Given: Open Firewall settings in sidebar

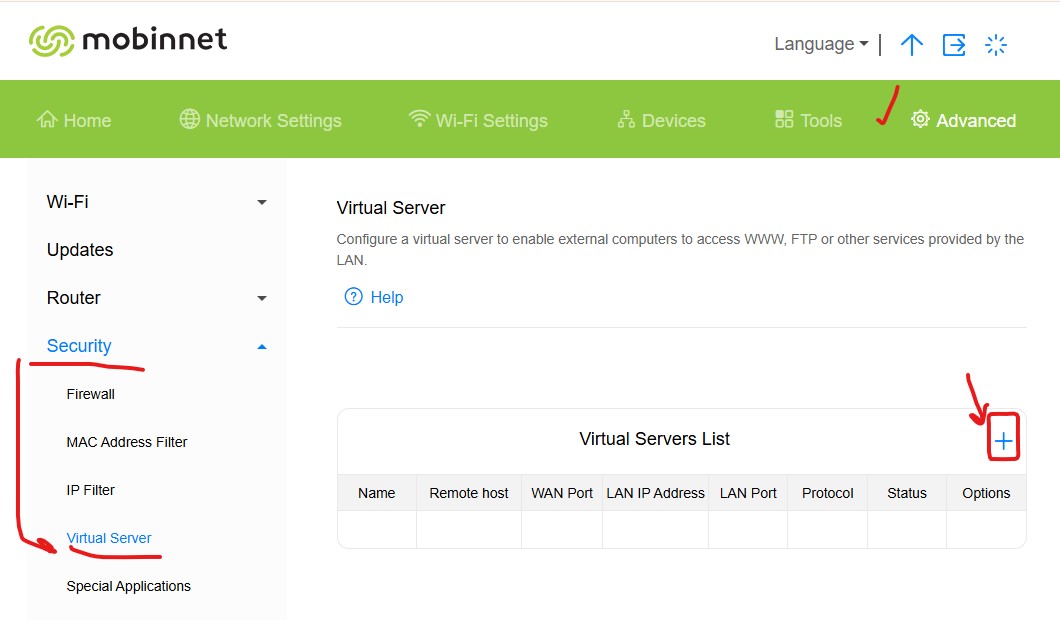Looking at the screenshot, I should [91, 394].
